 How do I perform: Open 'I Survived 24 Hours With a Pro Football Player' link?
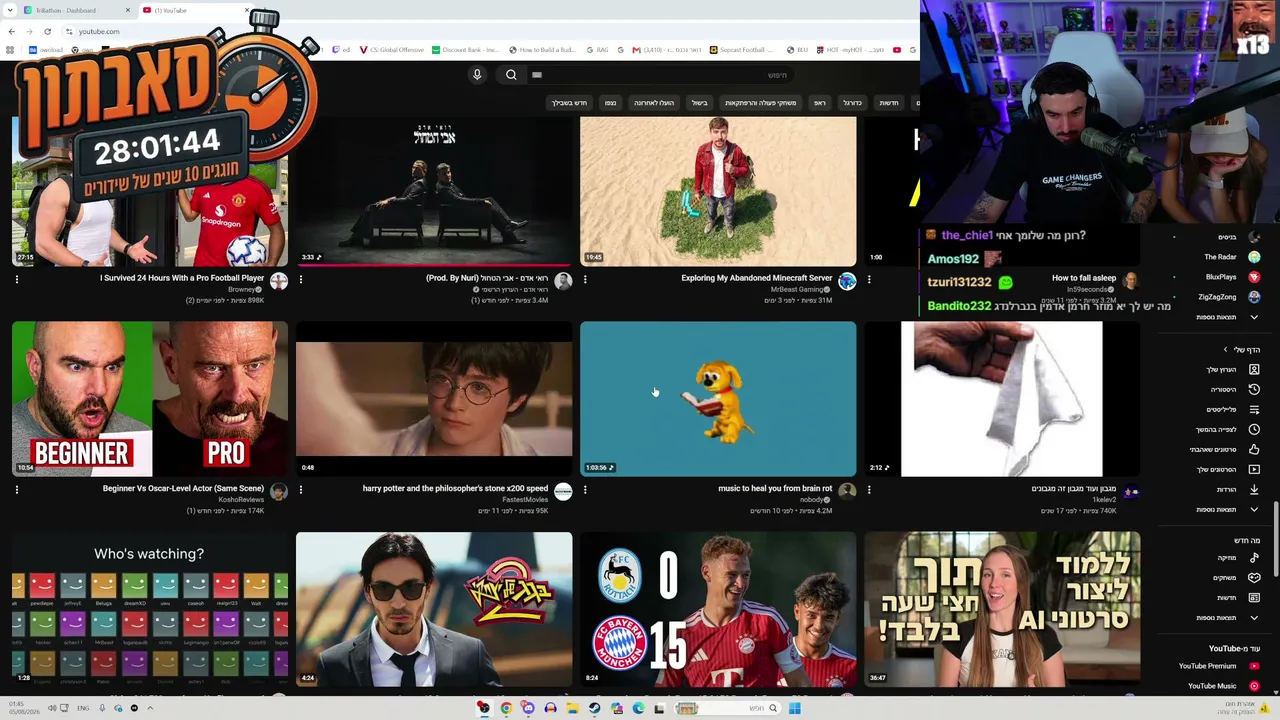pos(182,278)
